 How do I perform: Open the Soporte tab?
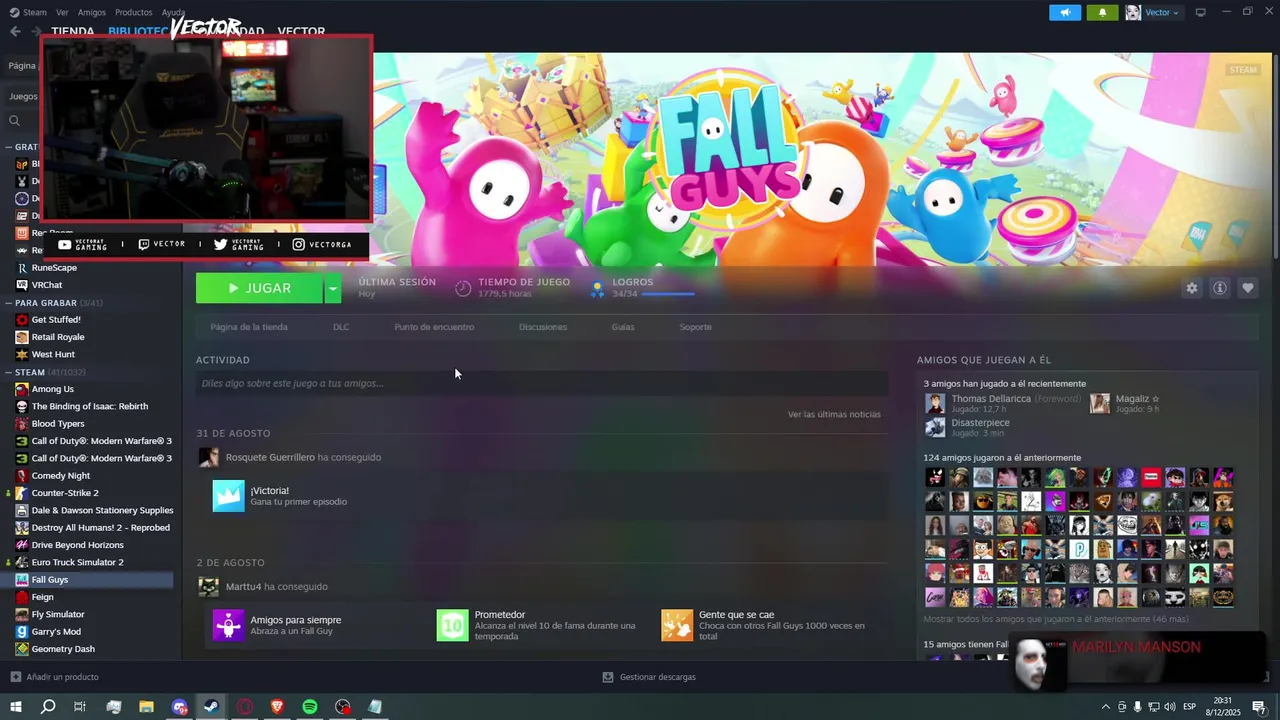tap(696, 327)
